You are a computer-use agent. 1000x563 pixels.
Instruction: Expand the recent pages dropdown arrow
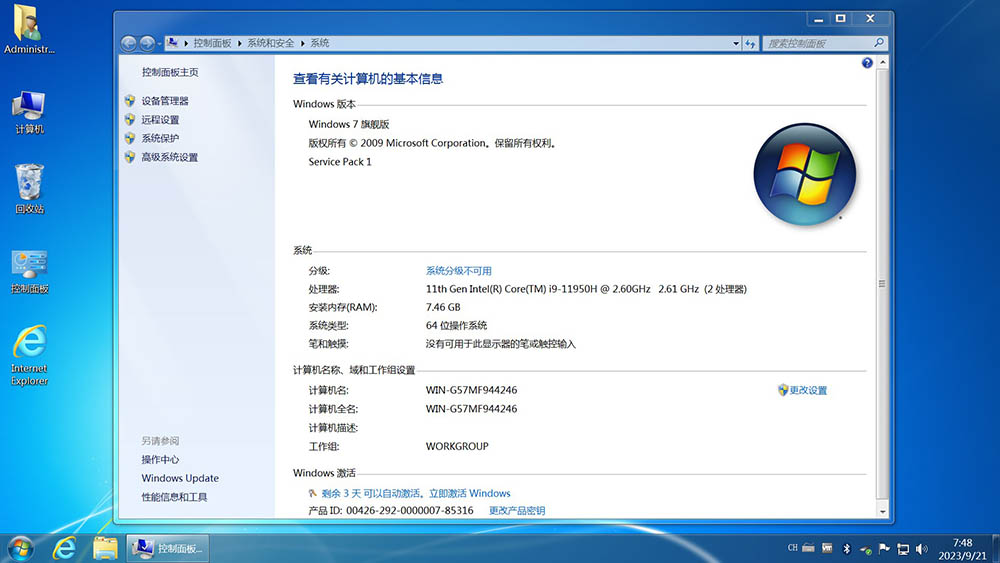point(159,43)
